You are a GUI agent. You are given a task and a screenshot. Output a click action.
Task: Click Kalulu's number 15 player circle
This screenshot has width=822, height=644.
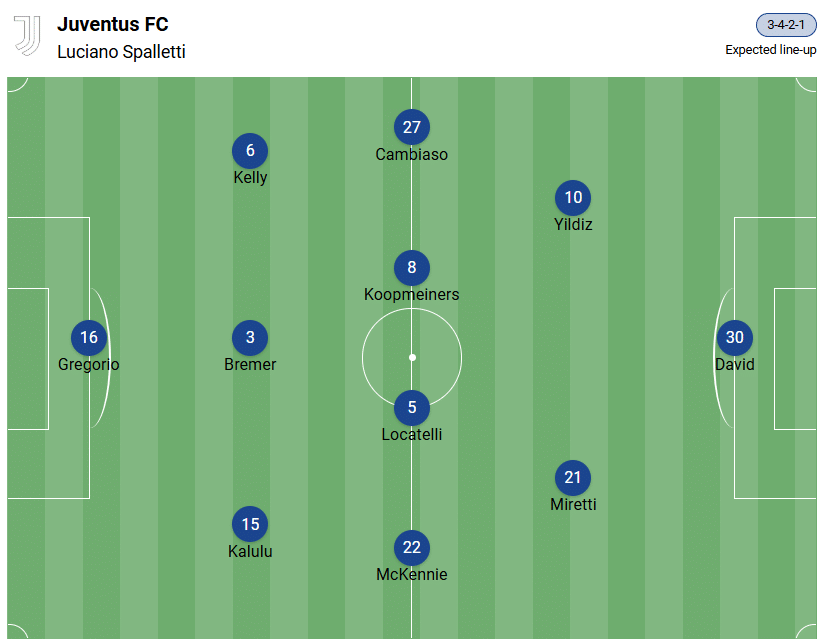pos(250,524)
